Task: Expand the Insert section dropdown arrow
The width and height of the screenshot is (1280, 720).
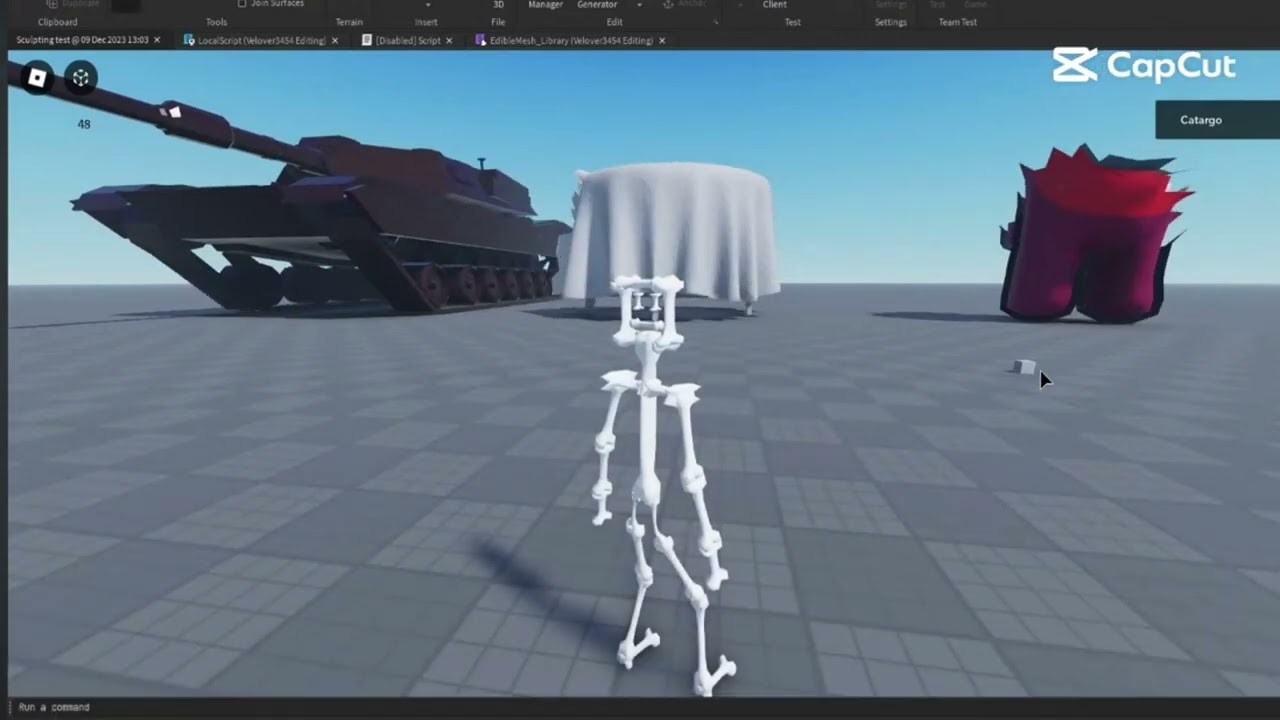Action: pos(428,5)
